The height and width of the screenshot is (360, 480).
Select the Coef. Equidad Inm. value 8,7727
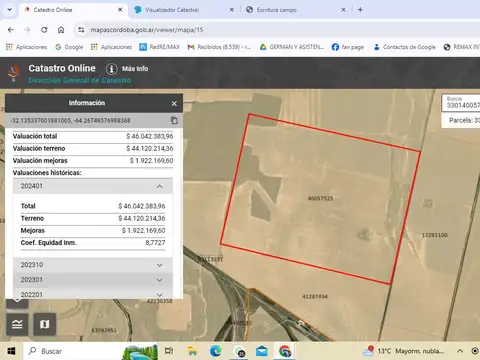155,243
